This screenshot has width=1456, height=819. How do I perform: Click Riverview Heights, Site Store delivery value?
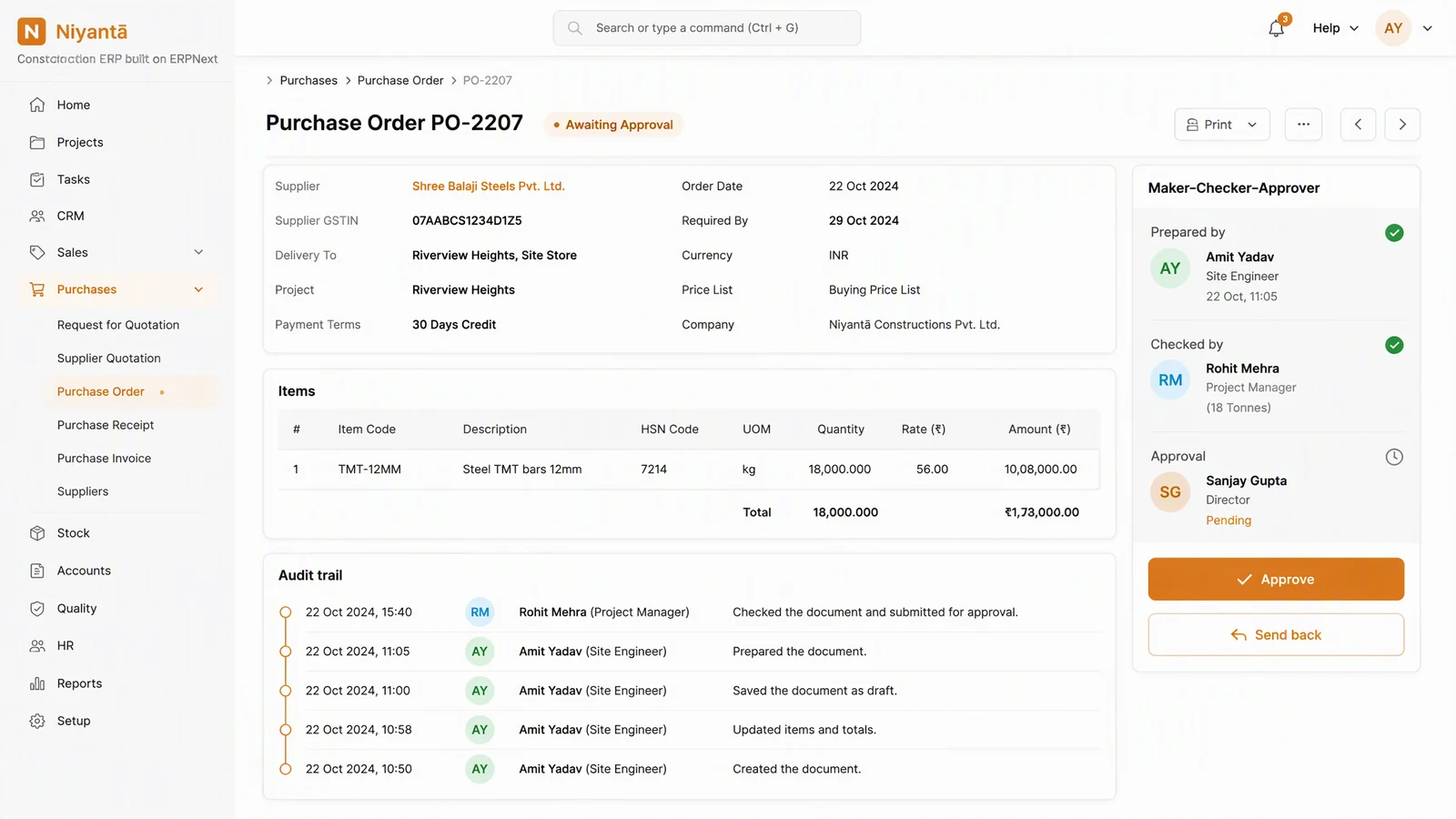(x=494, y=255)
